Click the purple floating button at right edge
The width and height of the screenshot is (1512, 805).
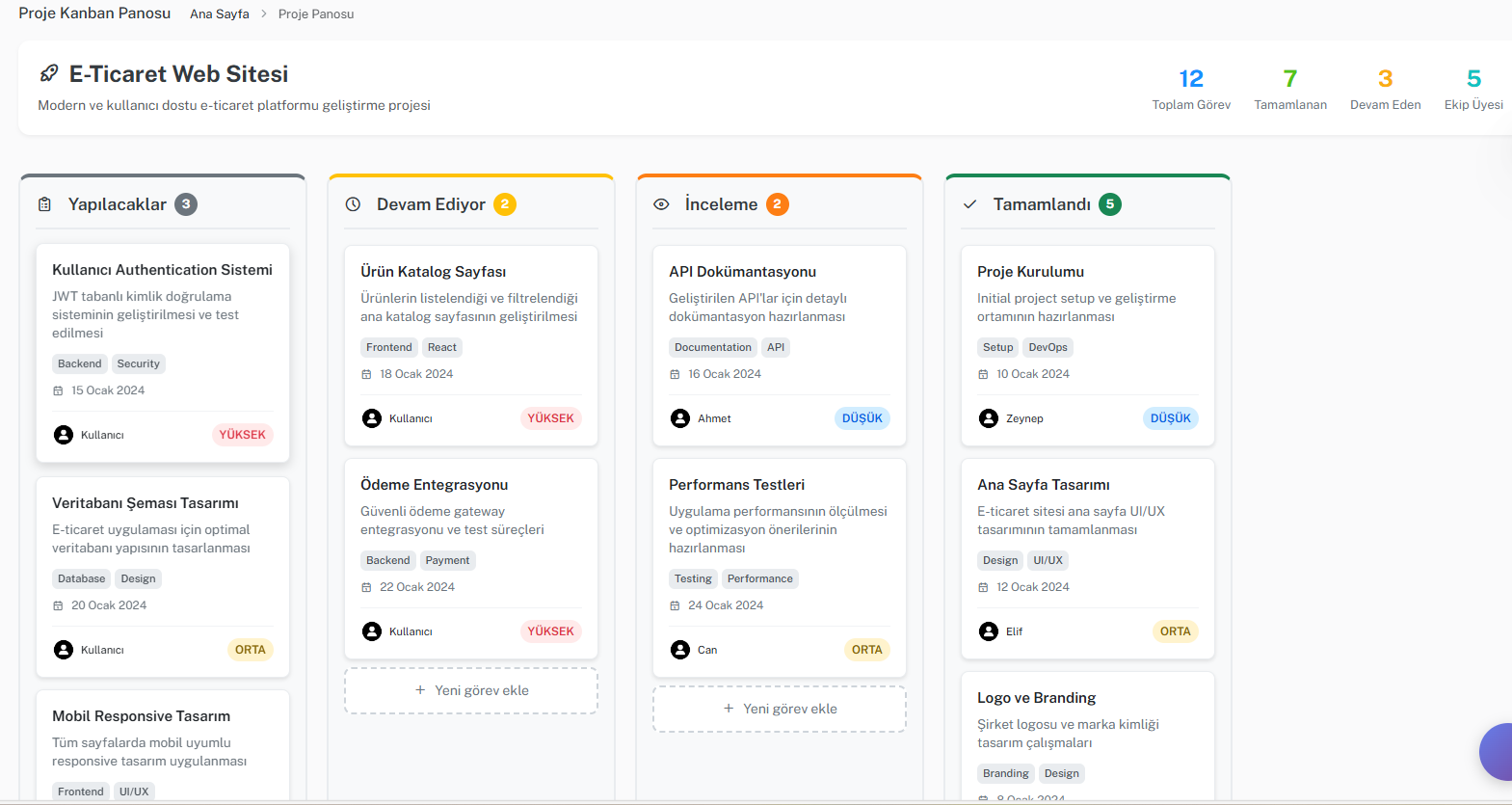point(1497,751)
